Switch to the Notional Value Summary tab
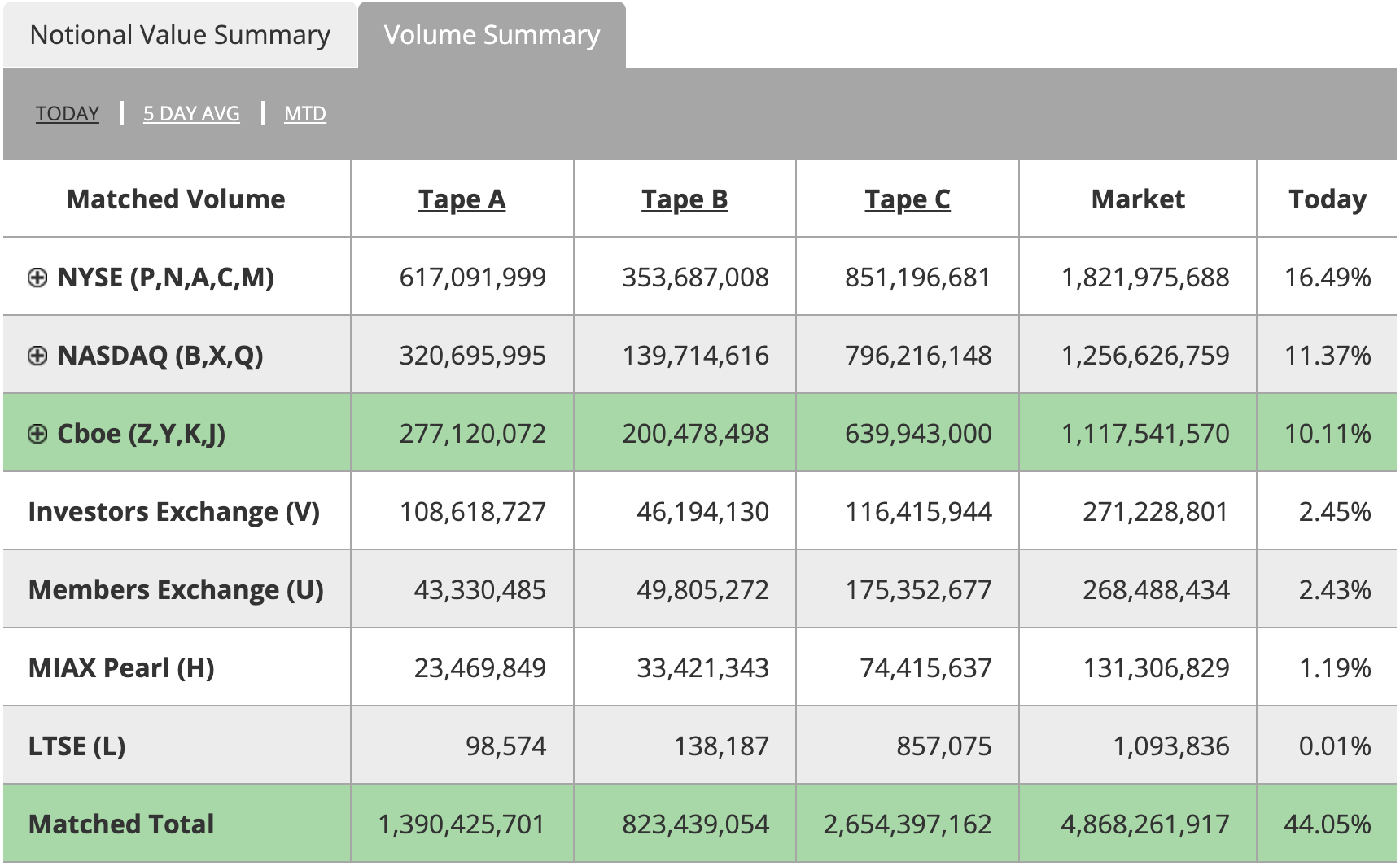The height and width of the screenshot is (866, 1400). tap(179, 34)
